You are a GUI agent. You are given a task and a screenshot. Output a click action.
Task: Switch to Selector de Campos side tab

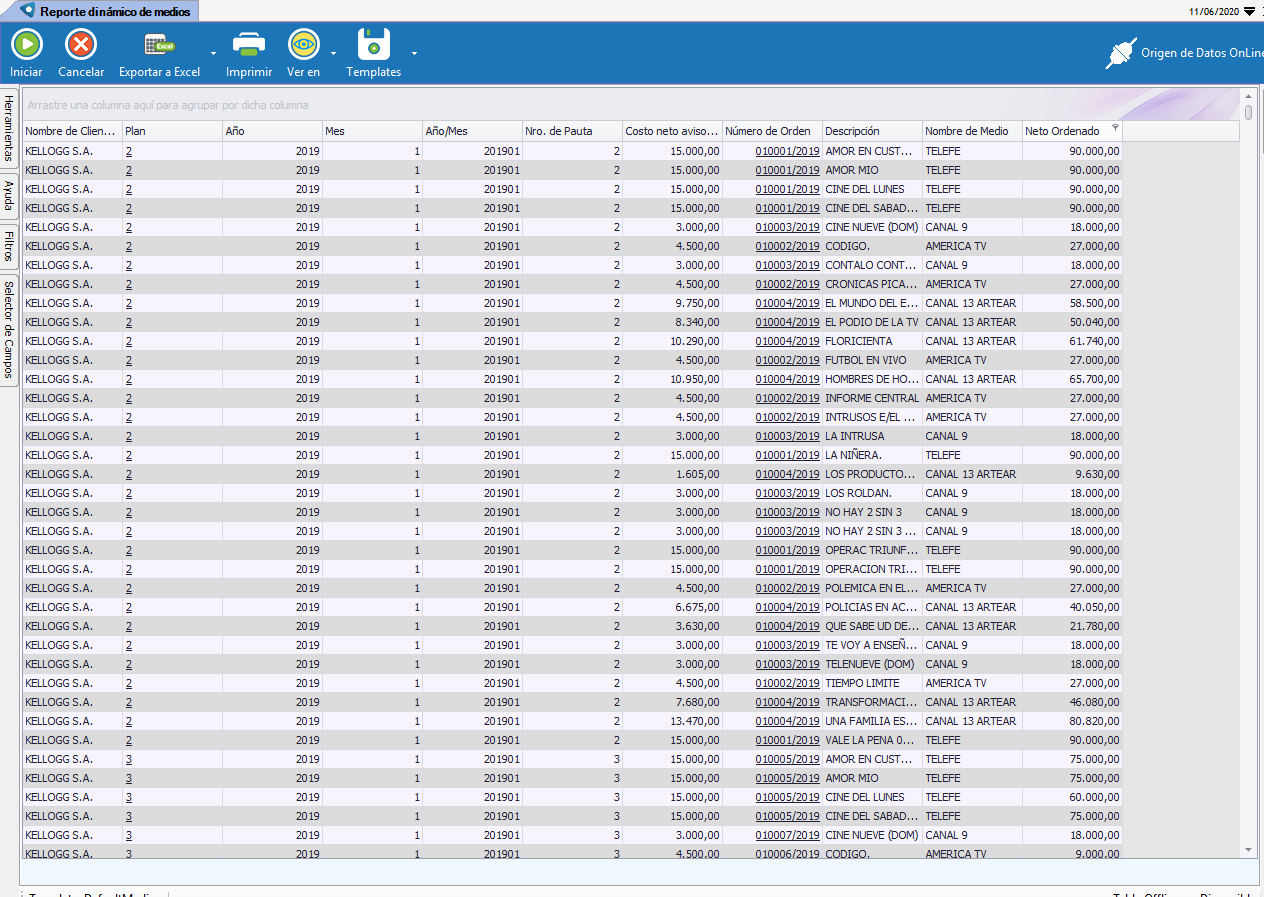point(9,328)
